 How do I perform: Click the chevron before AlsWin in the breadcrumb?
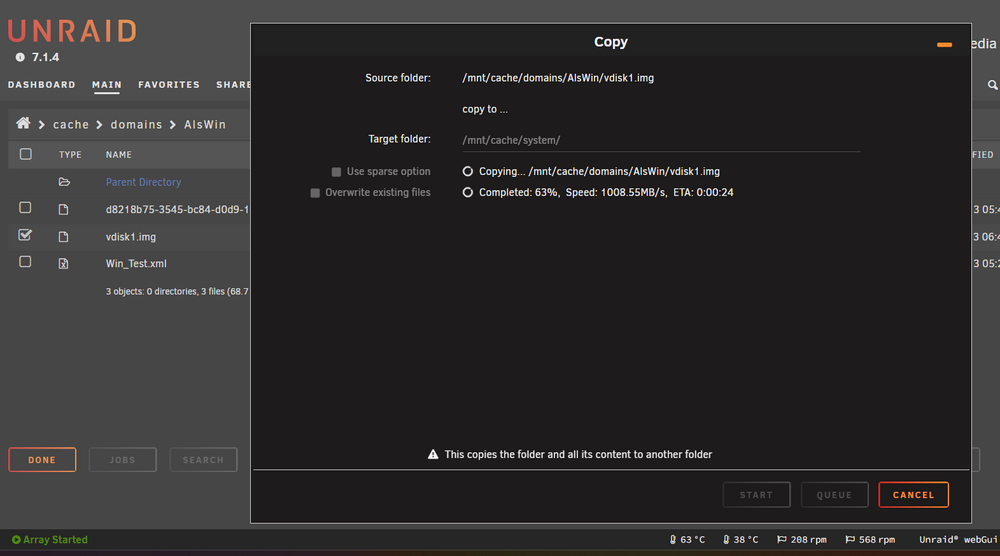173,125
